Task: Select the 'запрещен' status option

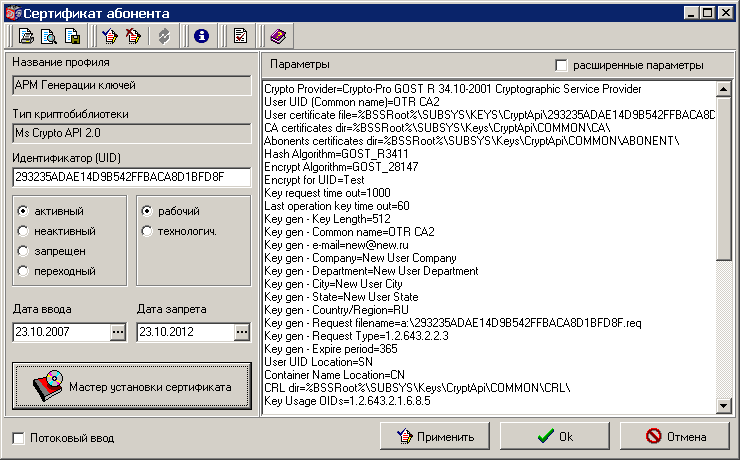Action: tap(23, 251)
